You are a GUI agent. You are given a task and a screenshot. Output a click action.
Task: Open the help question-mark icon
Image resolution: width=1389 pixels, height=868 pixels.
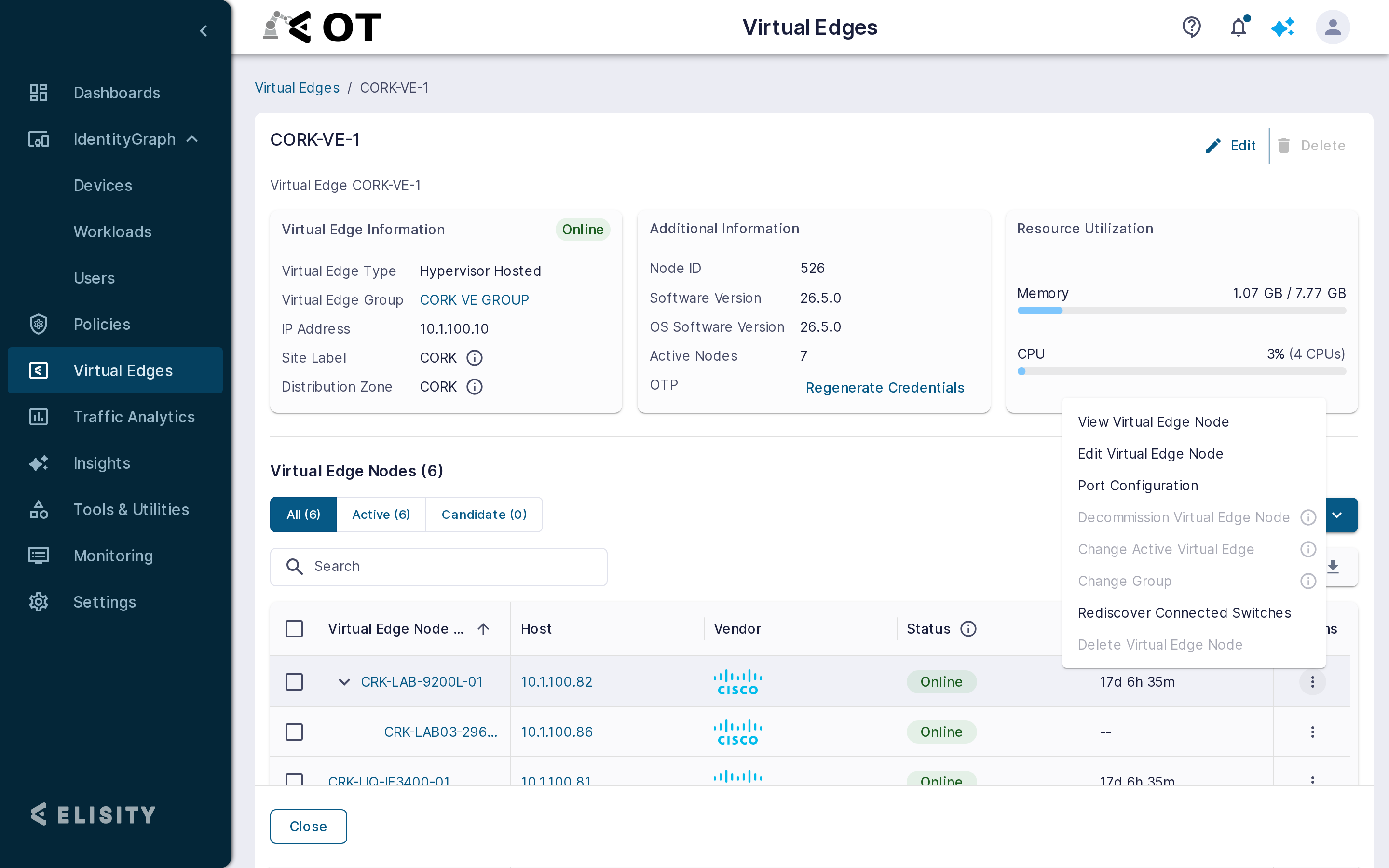[1192, 27]
